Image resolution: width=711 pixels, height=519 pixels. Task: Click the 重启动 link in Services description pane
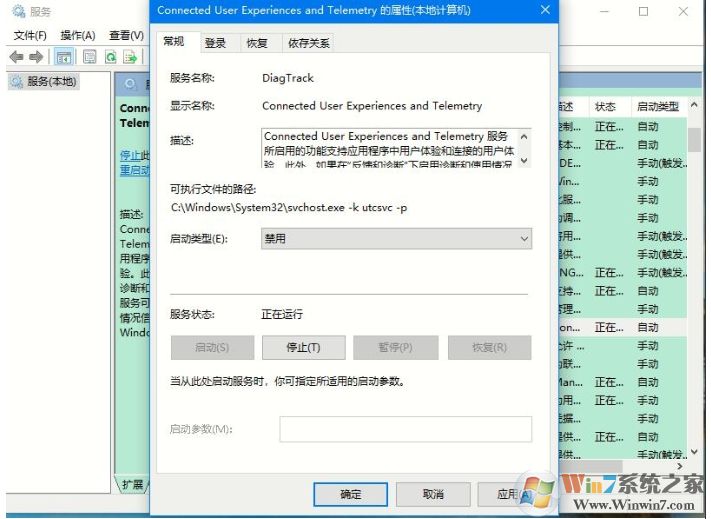tap(135, 170)
